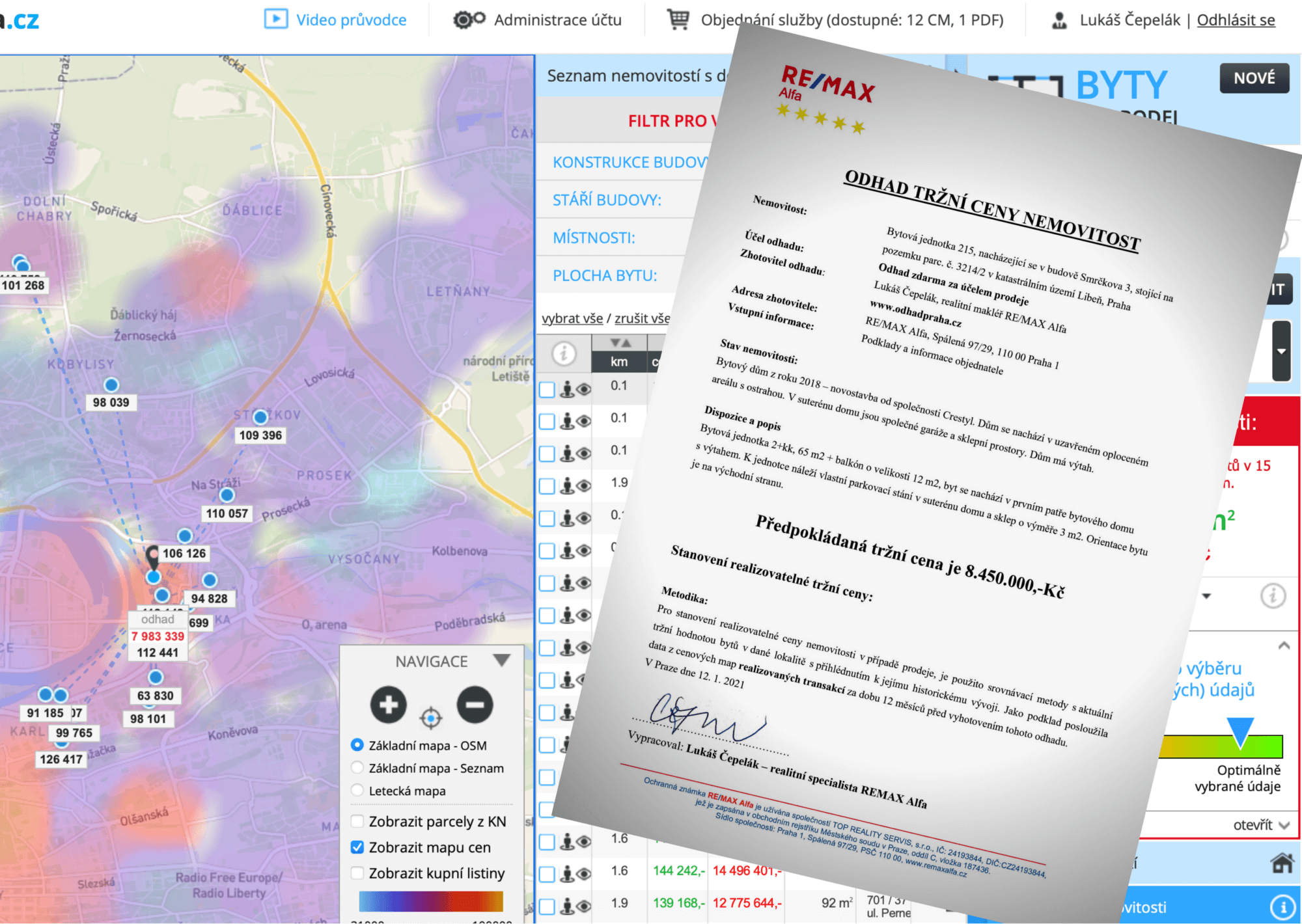Click the info icon in the list header

564,354
